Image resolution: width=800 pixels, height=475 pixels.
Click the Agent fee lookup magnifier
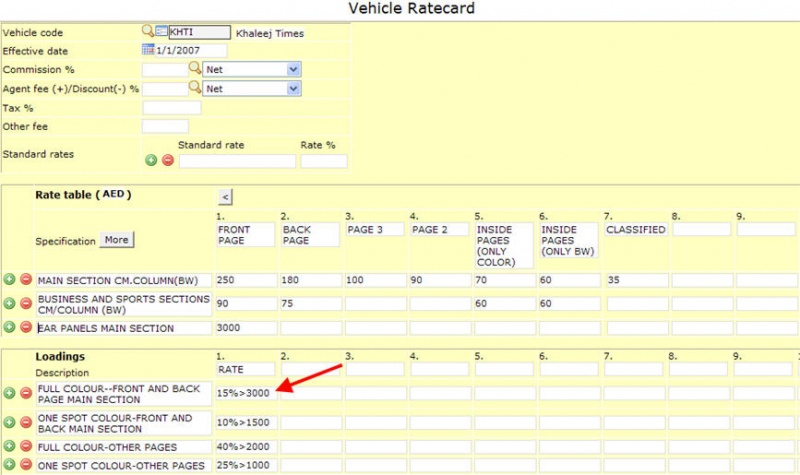(195, 87)
